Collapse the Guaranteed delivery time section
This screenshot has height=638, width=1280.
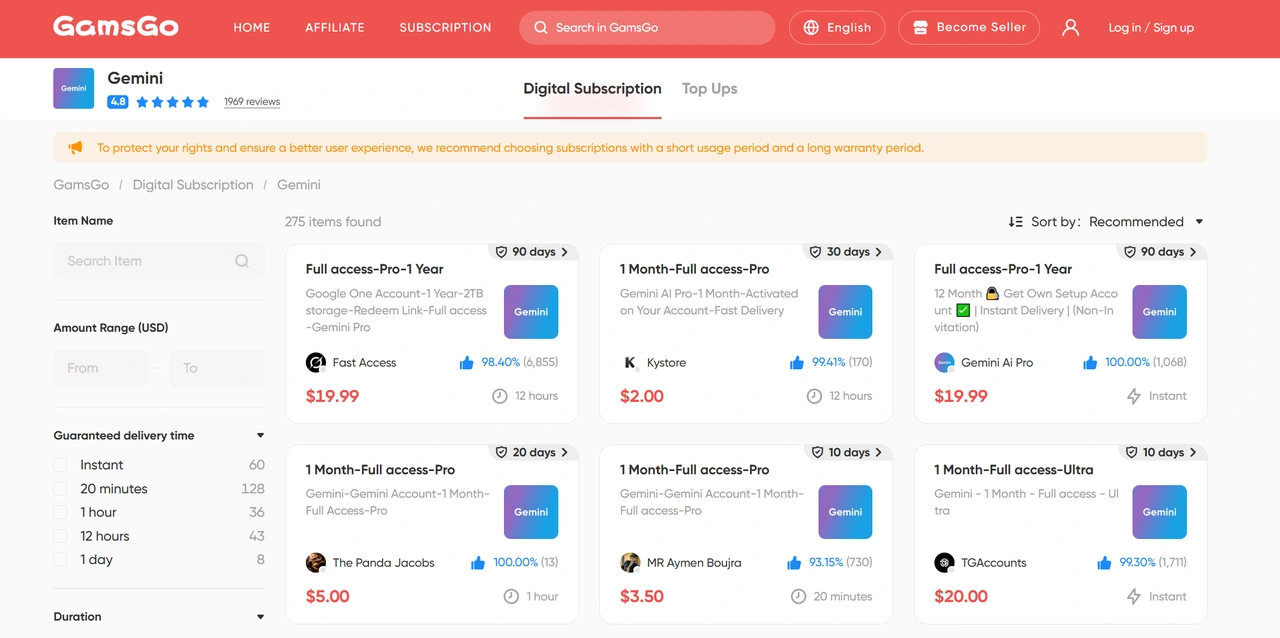coord(260,435)
